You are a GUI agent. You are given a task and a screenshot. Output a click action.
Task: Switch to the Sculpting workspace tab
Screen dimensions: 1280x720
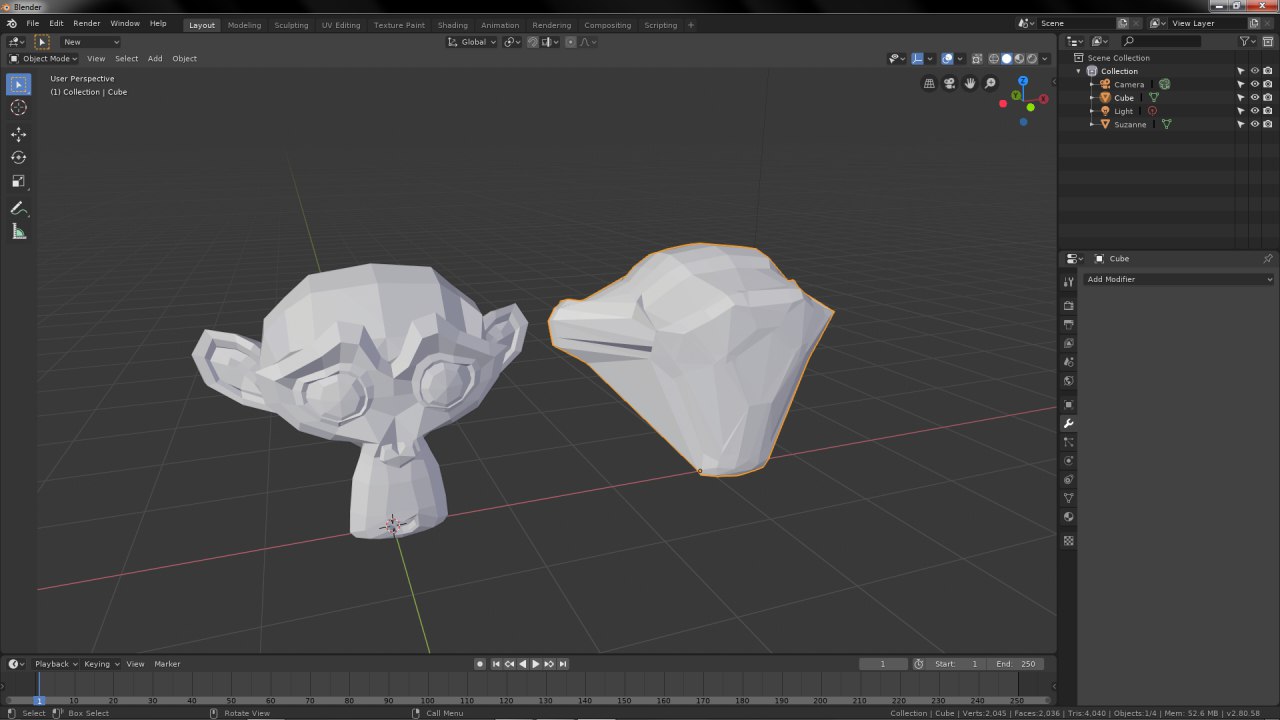click(291, 25)
